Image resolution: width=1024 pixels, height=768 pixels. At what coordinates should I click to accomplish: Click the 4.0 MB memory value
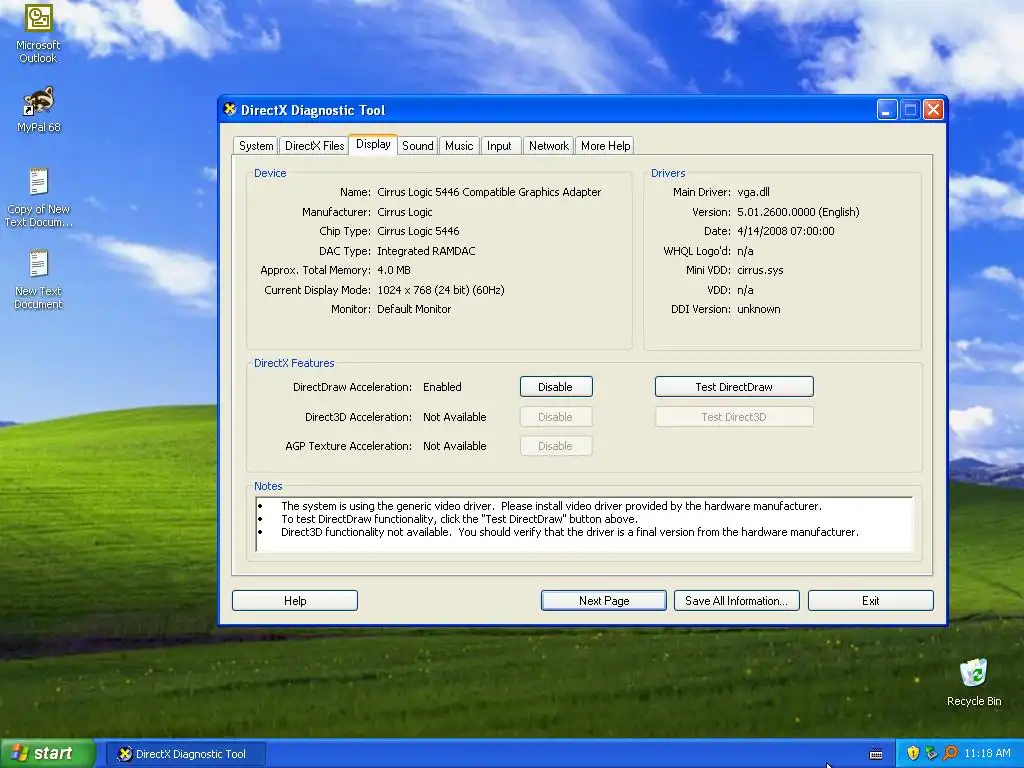[394, 270]
